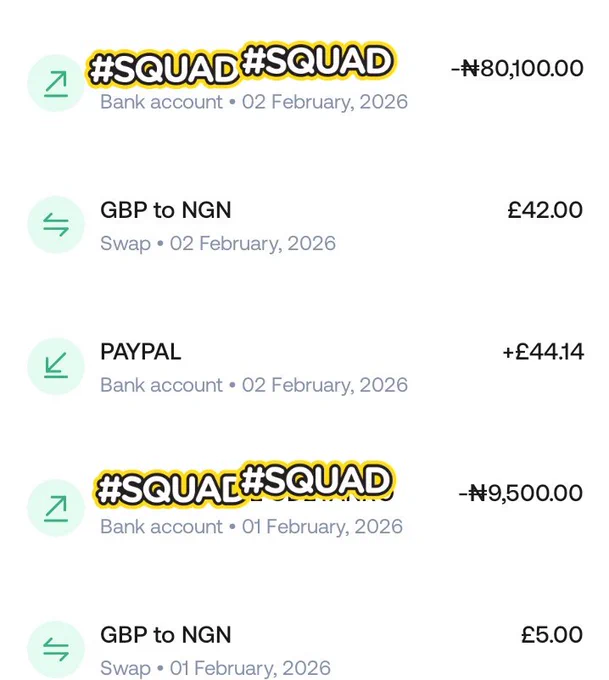Tap the outgoing arrow icon for ₦9,500.00 transfer
Image resolution: width=609 pixels, height=680 pixels.
[56, 508]
